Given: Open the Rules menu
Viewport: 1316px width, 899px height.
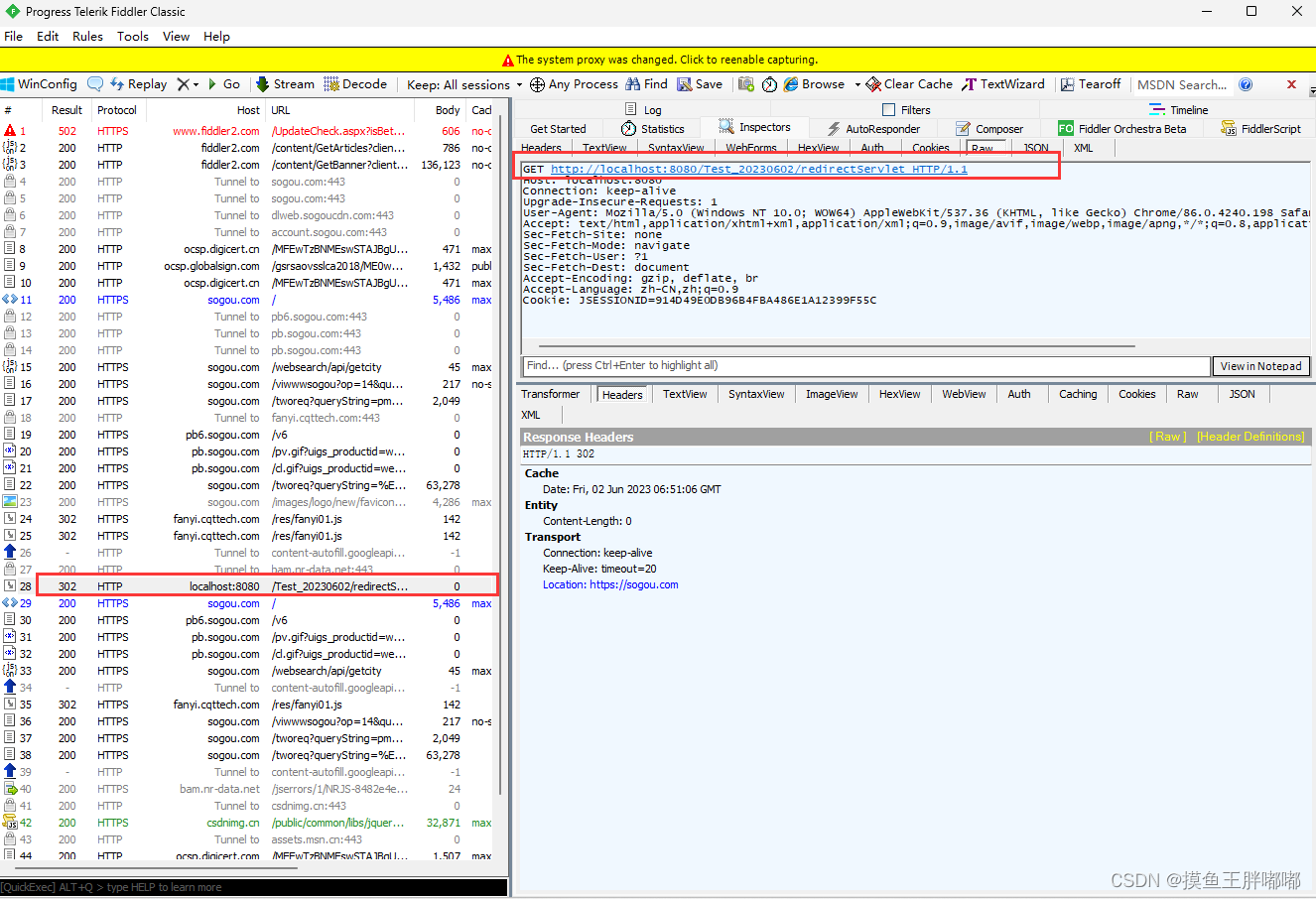Looking at the screenshot, I should 87,36.
